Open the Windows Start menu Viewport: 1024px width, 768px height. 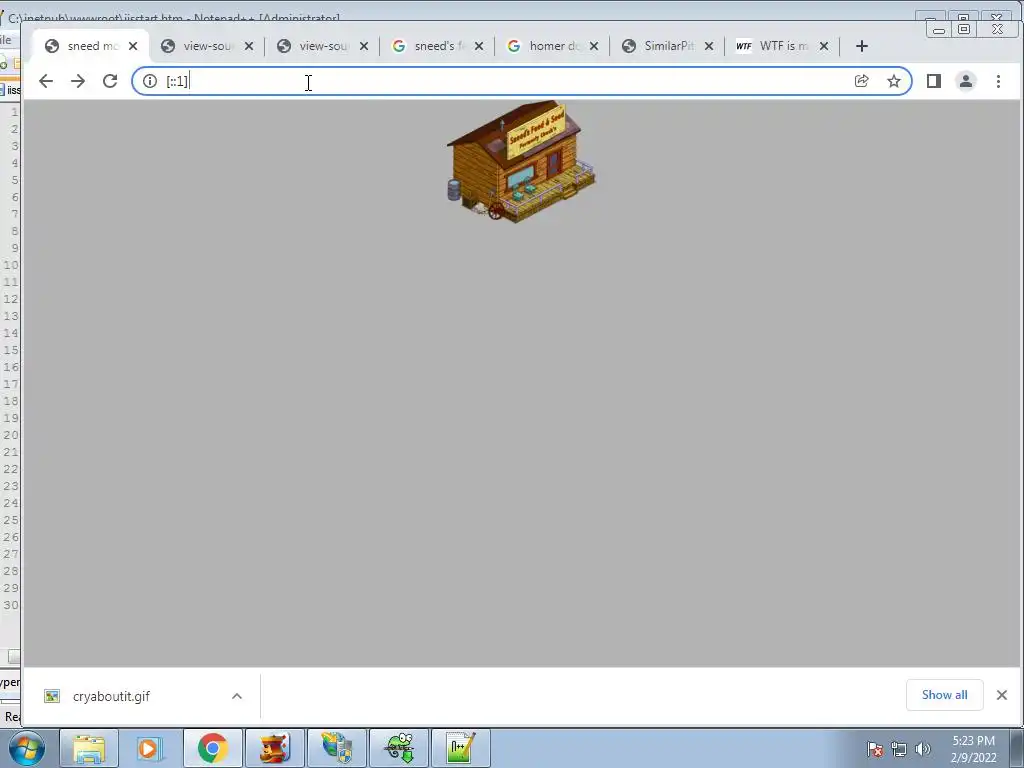(27, 748)
